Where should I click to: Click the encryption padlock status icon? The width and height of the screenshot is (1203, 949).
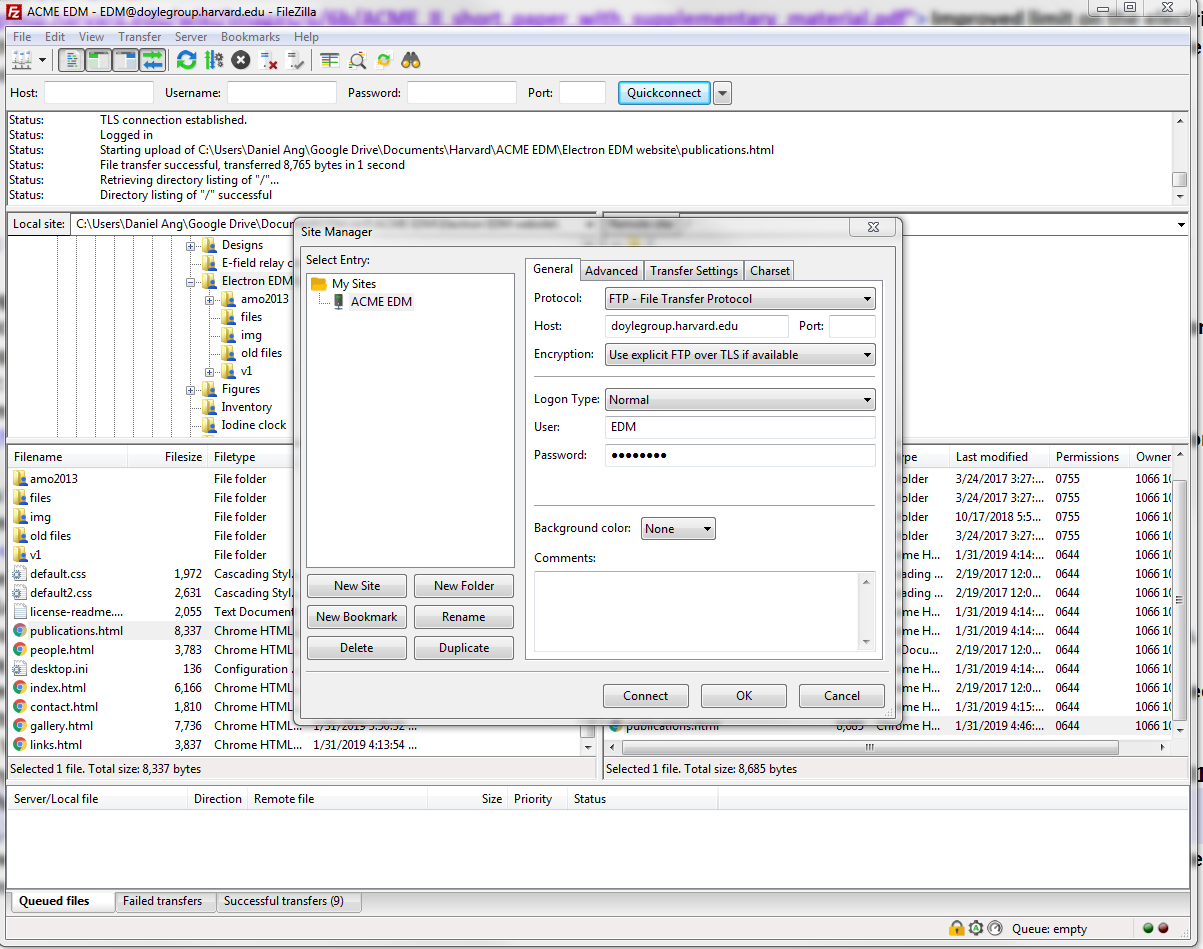point(957,928)
